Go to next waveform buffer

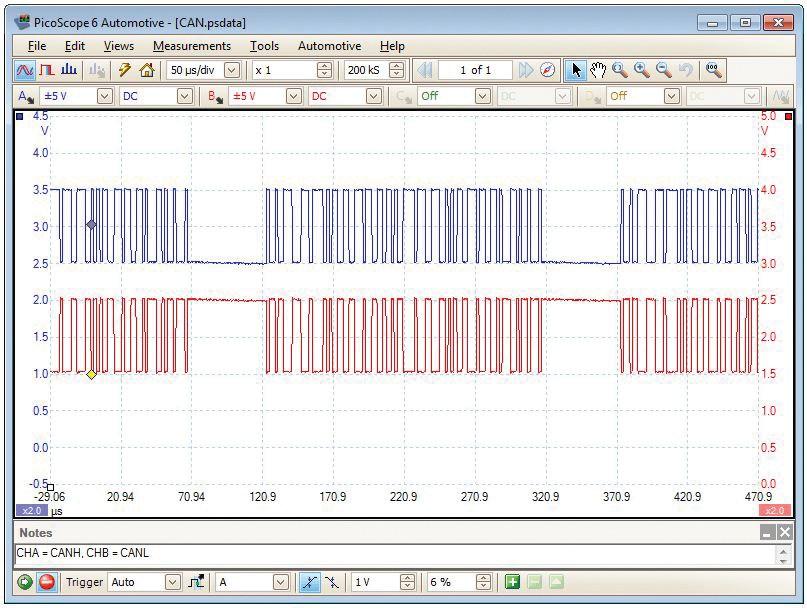point(525,70)
